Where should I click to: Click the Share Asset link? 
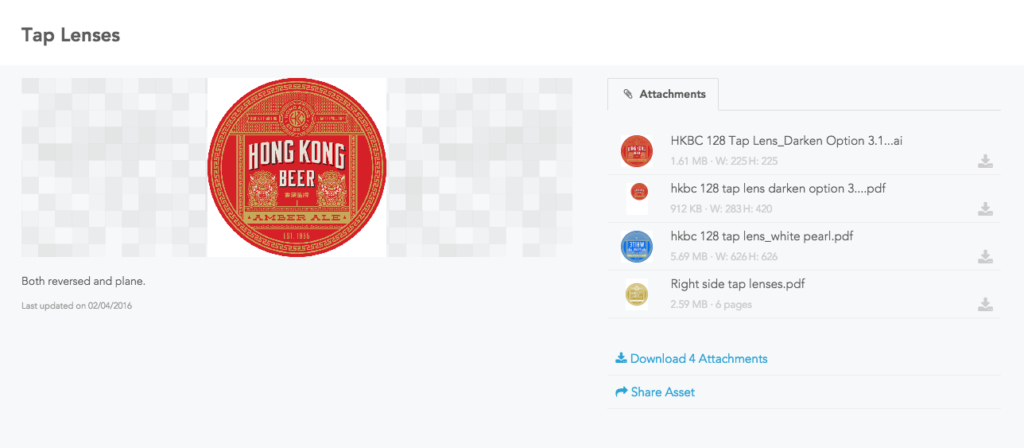[x=655, y=392]
